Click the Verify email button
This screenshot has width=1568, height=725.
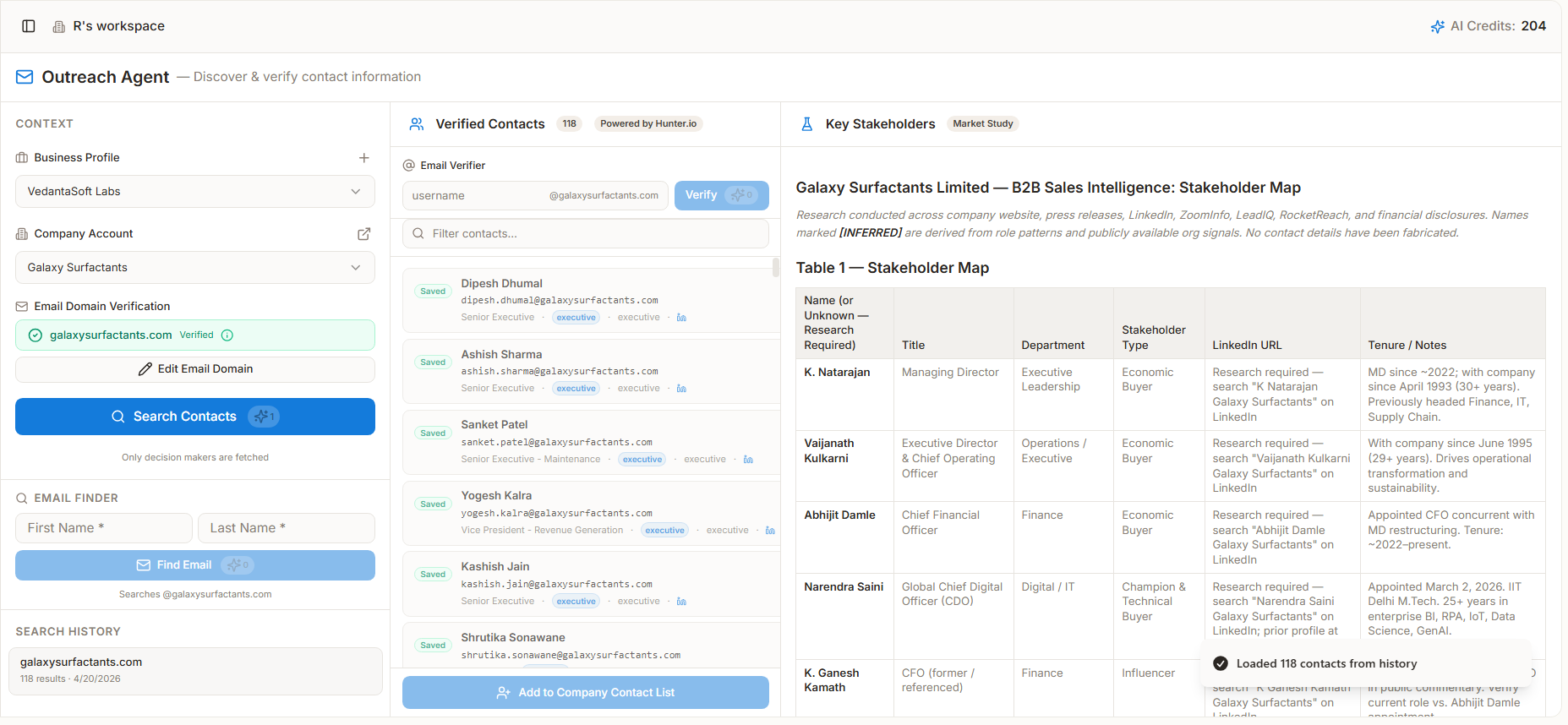click(x=722, y=195)
